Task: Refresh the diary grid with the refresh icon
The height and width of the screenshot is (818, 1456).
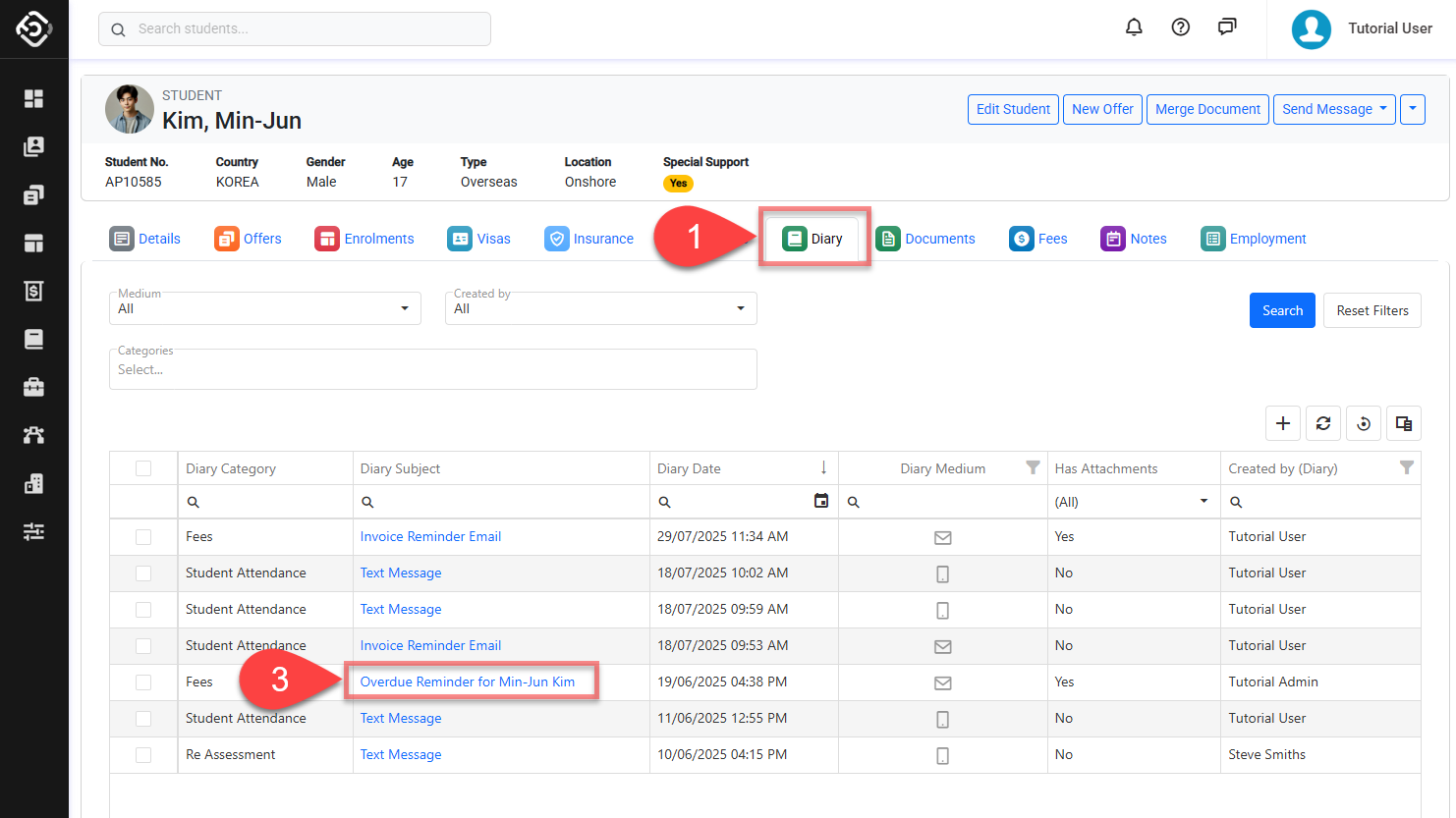Action: (x=1323, y=423)
